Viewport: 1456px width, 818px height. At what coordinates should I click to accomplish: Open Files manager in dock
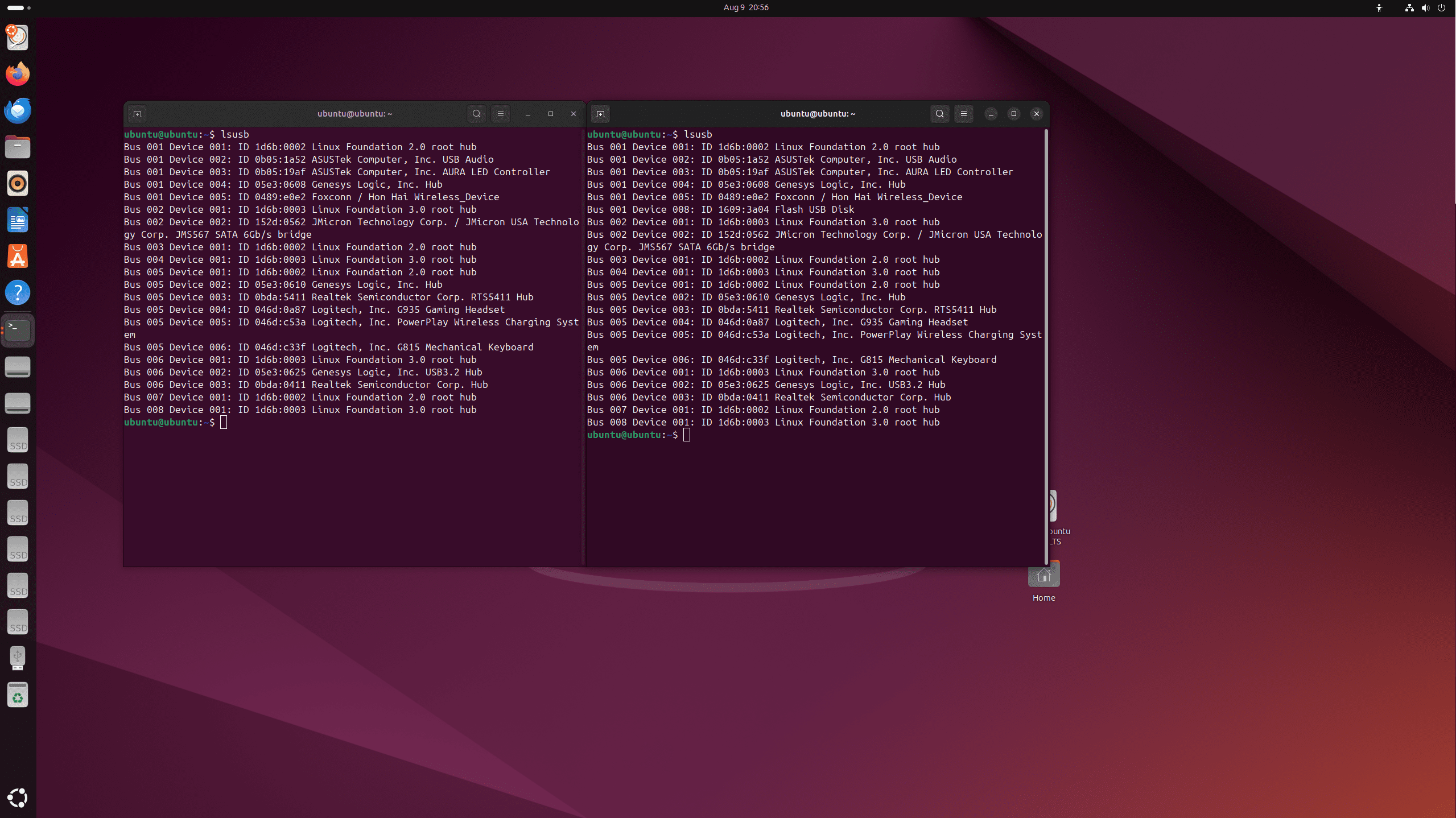coord(18,147)
